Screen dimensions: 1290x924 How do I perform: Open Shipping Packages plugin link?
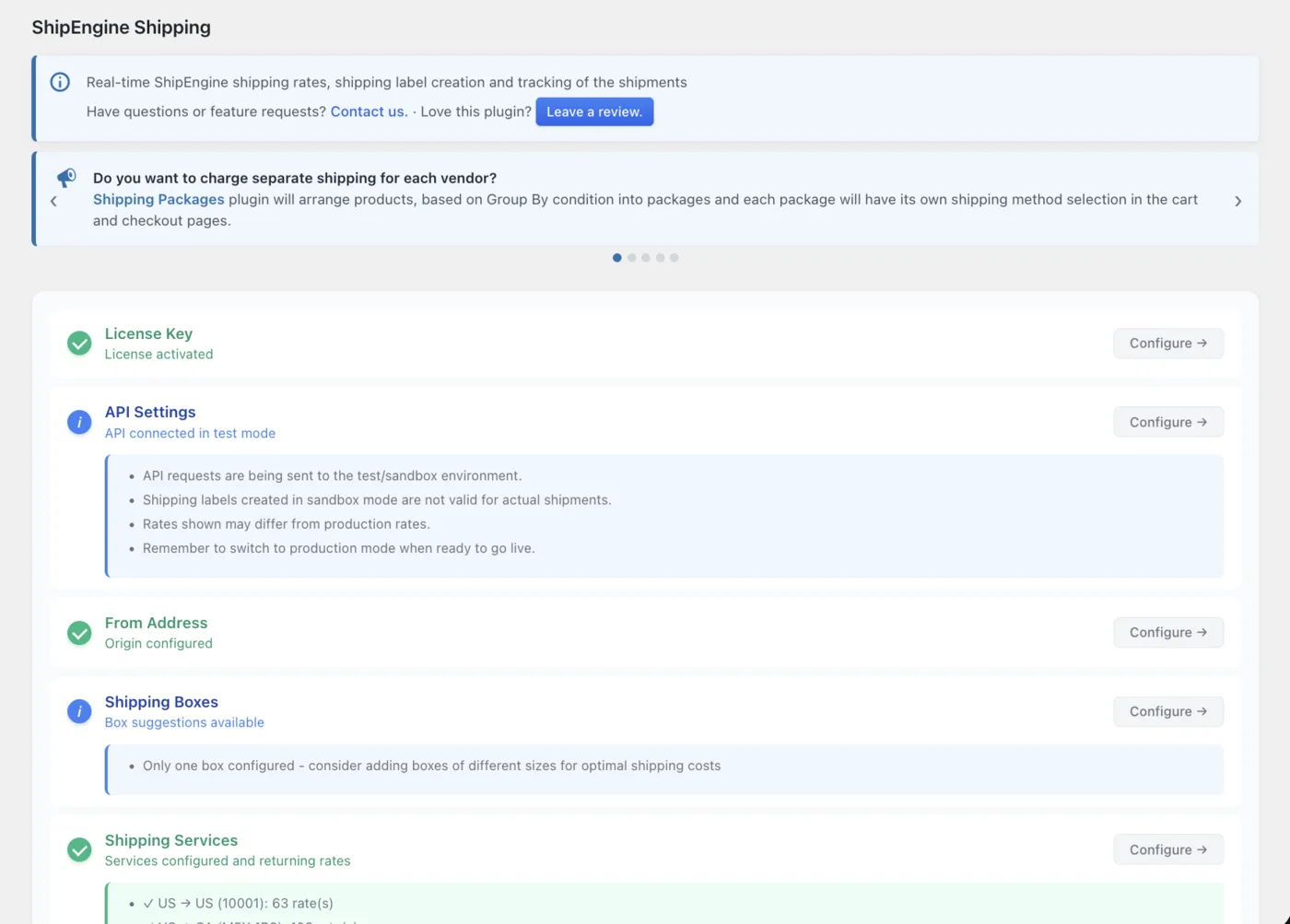pos(158,199)
